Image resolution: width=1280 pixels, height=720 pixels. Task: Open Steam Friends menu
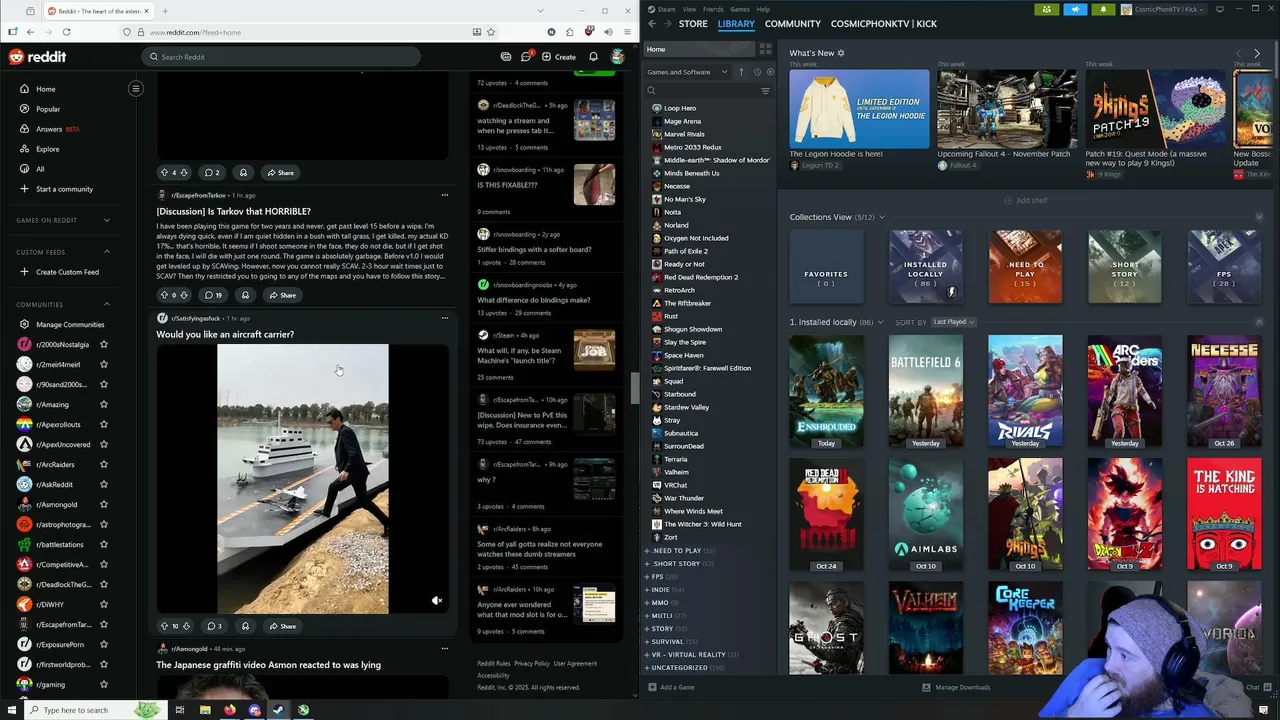click(713, 9)
